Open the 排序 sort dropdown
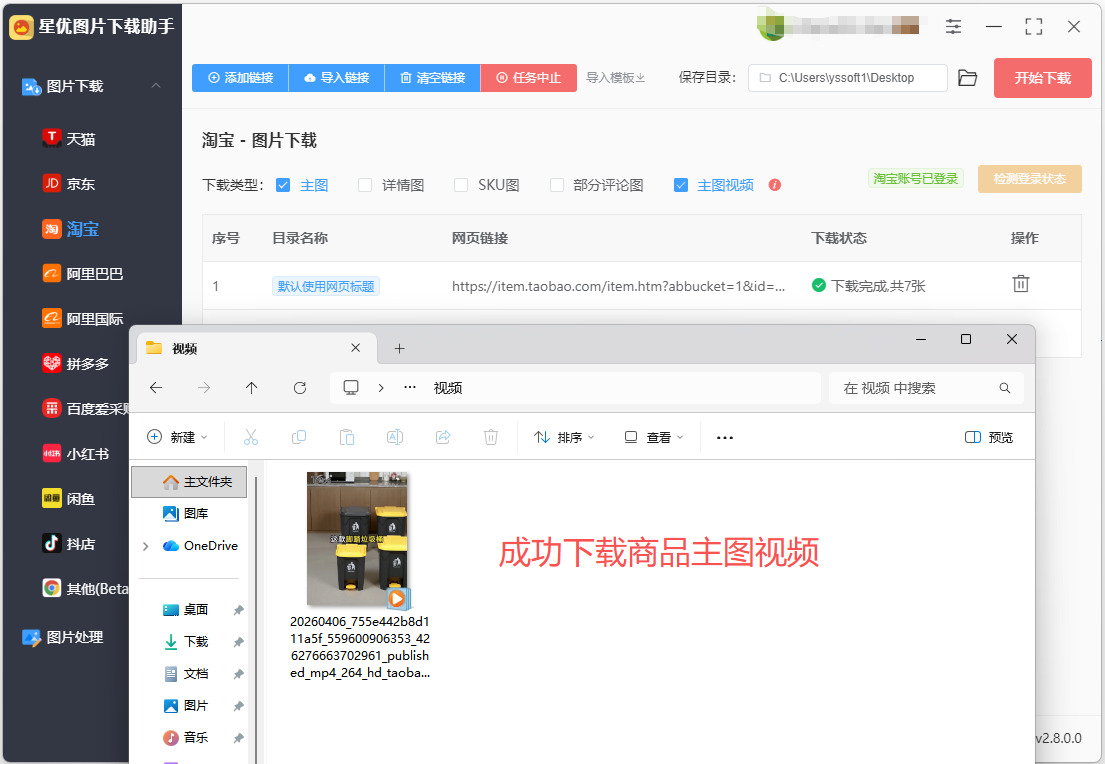The image size is (1105, 764). tap(564, 438)
